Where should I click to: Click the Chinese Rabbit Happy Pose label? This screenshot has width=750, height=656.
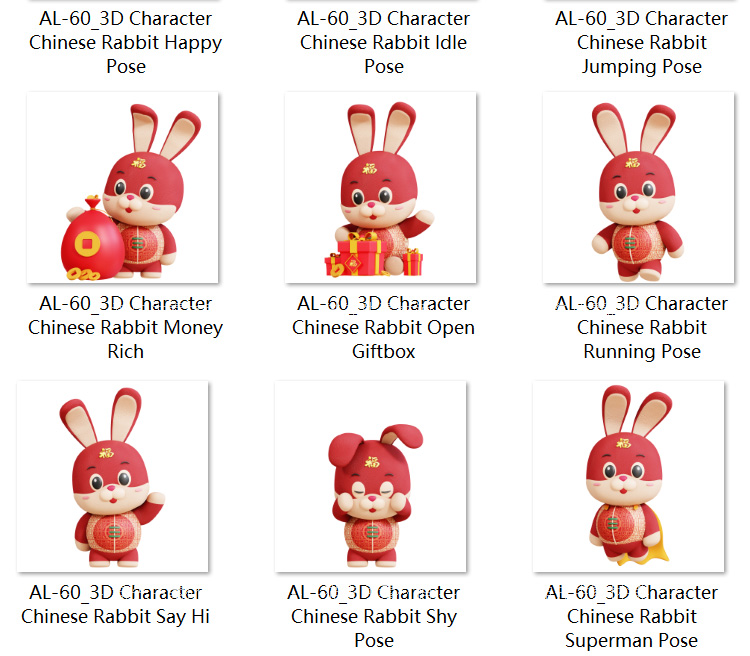point(126,43)
